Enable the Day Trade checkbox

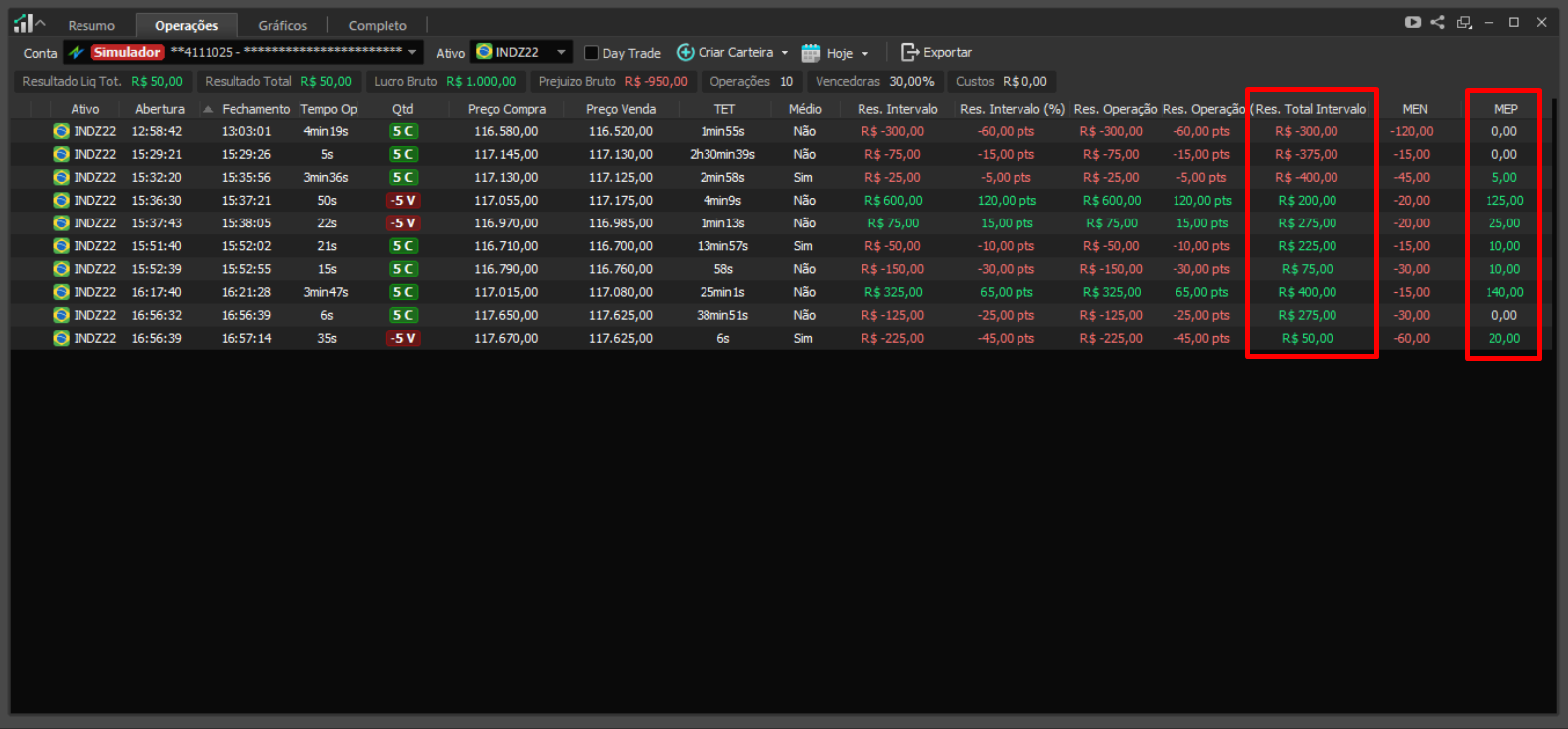pyautogui.click(x=592, y=53)
